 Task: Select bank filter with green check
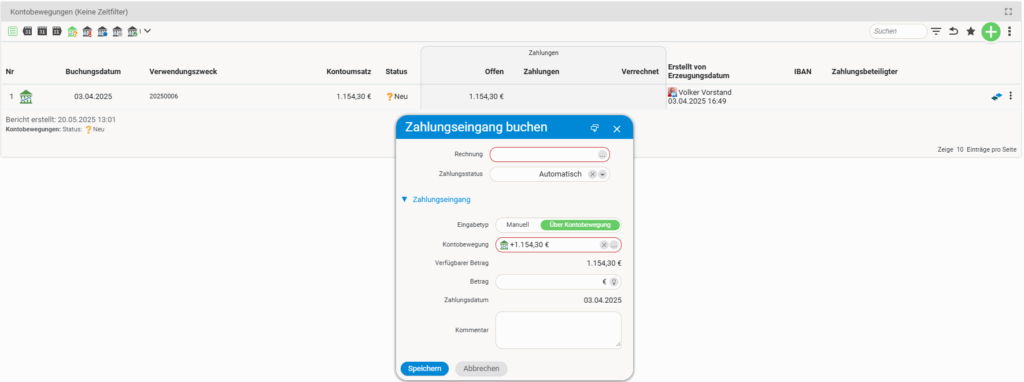tap(132, 31)
